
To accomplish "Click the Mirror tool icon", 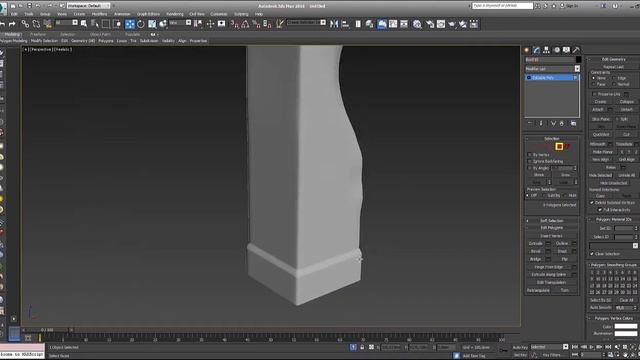I will 334,24.
